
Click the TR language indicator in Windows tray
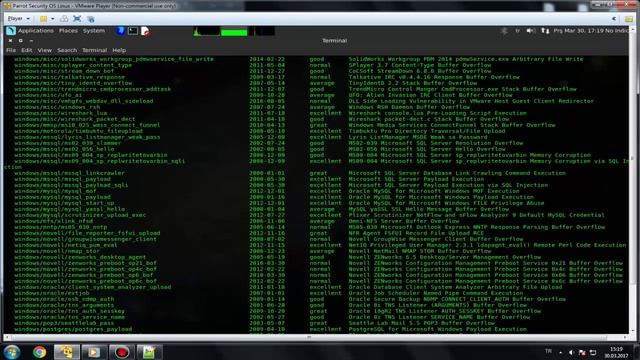(548, 351)
